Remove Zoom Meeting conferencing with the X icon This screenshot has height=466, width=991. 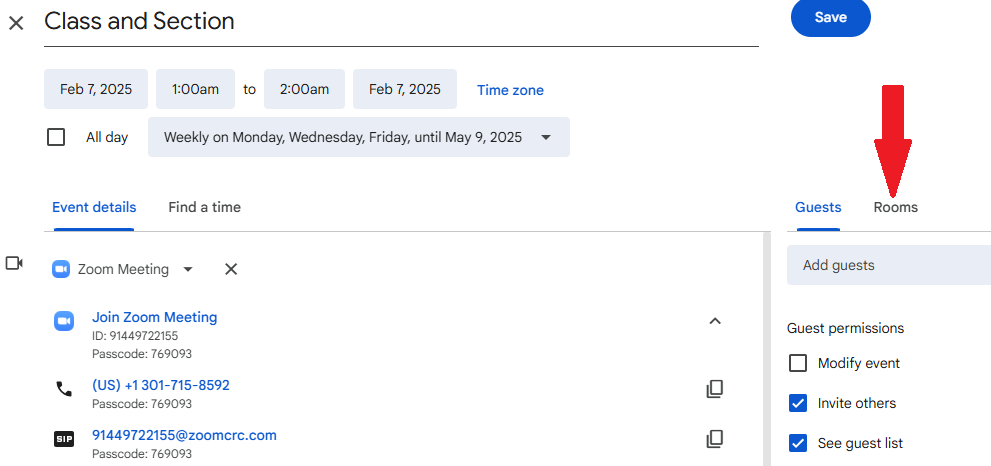(231, 269)
